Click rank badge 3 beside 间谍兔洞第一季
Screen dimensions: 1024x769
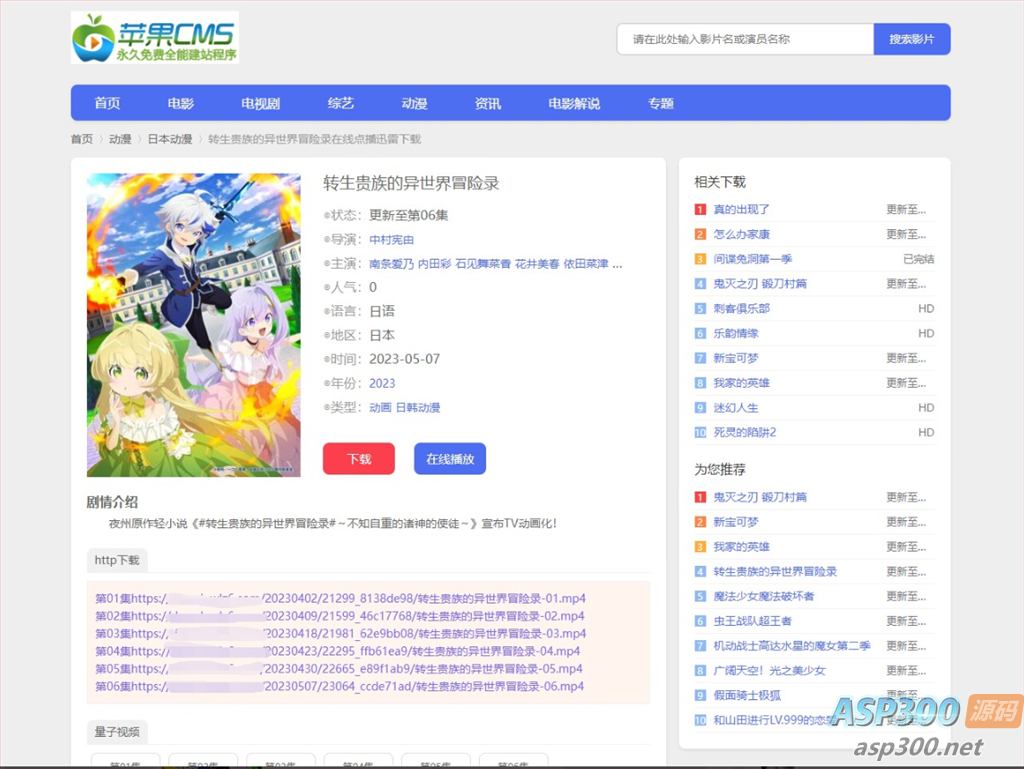(x=700, y=259)
